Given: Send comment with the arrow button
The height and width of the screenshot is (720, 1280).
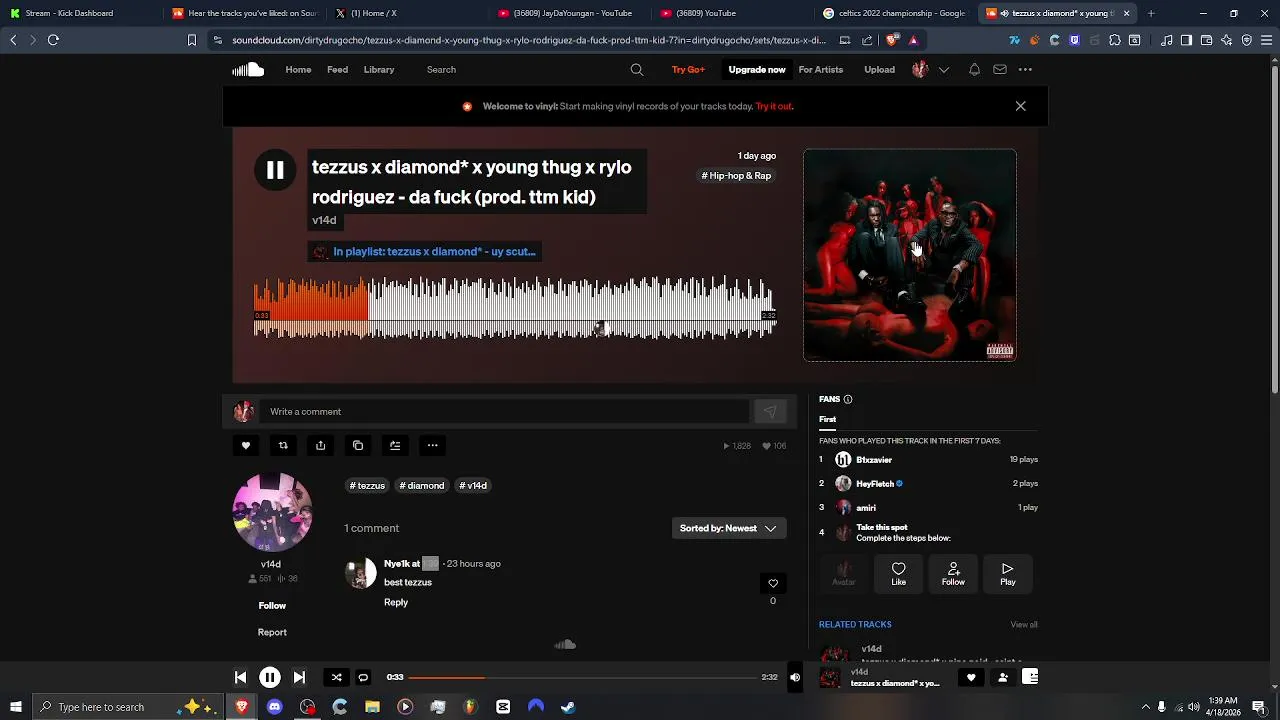Looking at the screenshot, I should pos(770,411).
